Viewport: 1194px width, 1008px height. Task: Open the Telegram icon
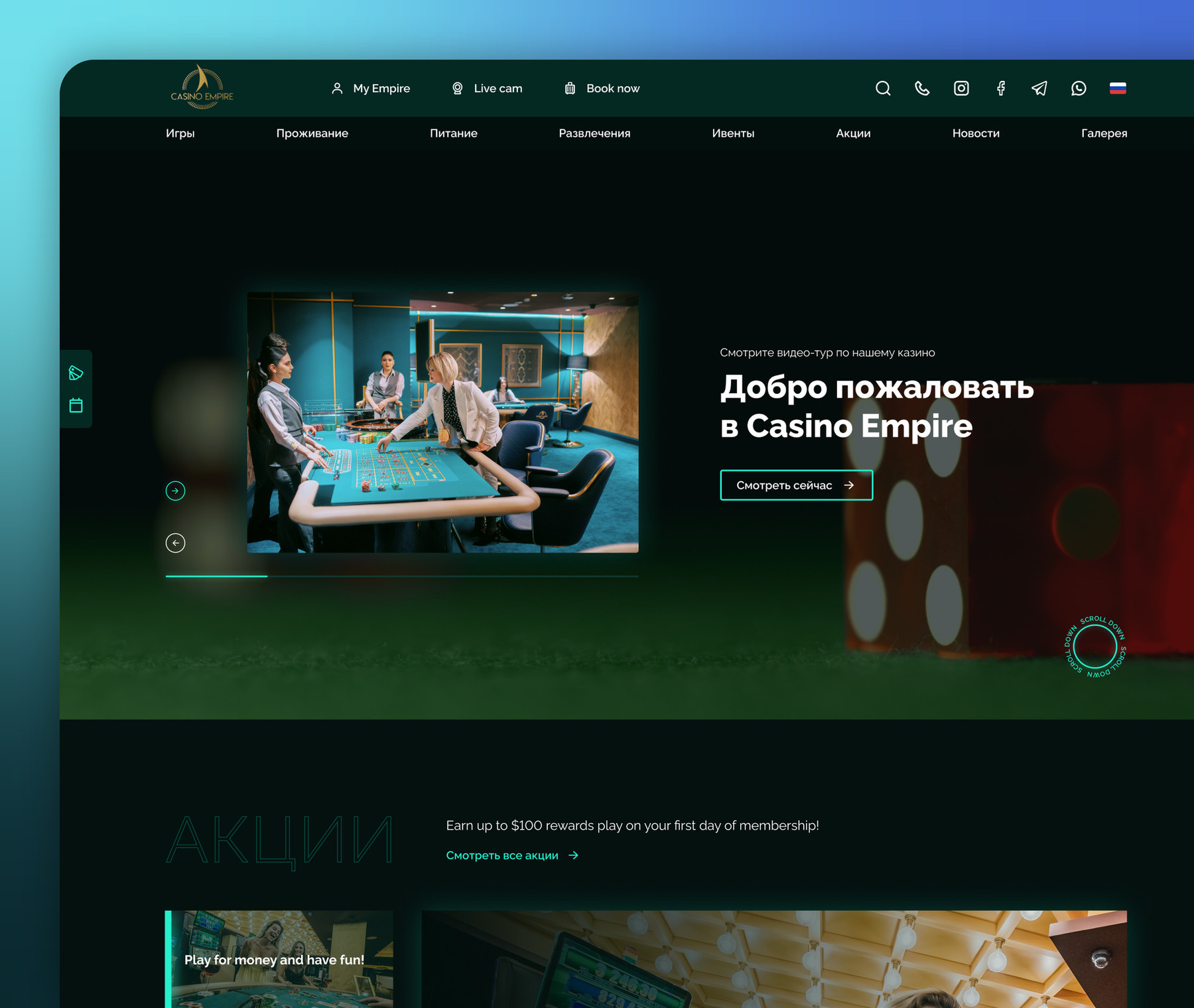tap(1039, 88)
